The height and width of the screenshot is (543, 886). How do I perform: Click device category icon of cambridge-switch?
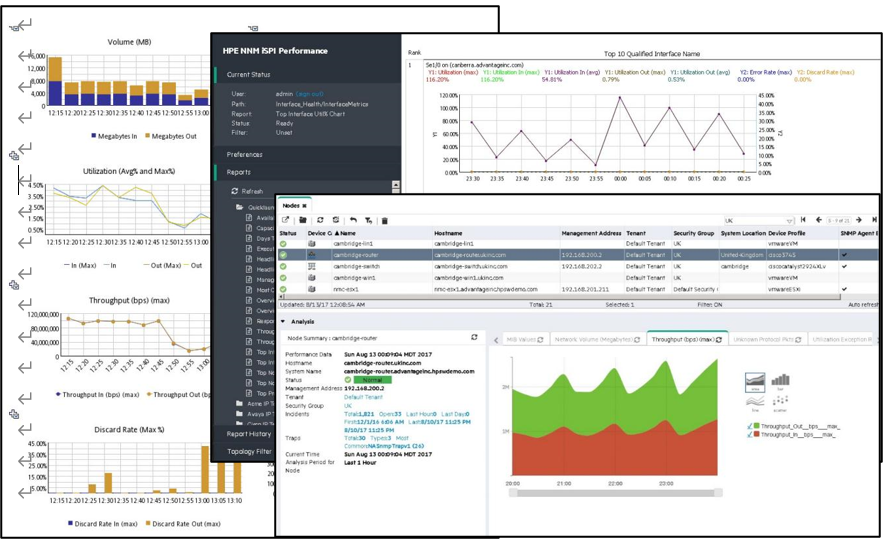(311, 266)
